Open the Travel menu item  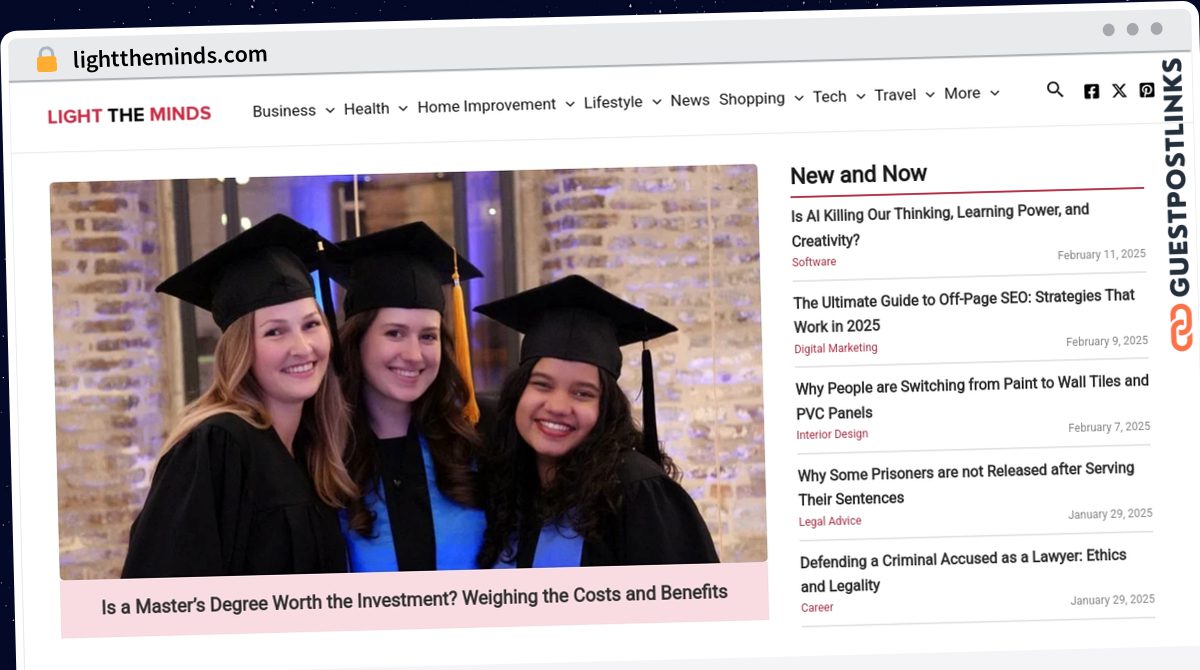point(895,95)
